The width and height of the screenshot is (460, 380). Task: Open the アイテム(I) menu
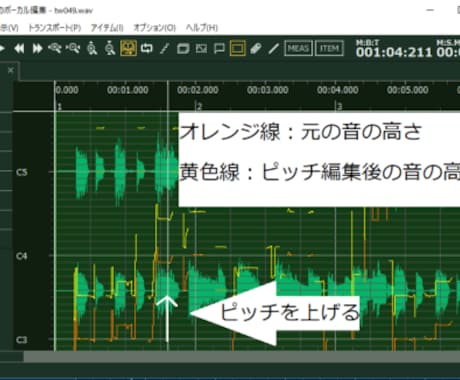click(107, 28)
